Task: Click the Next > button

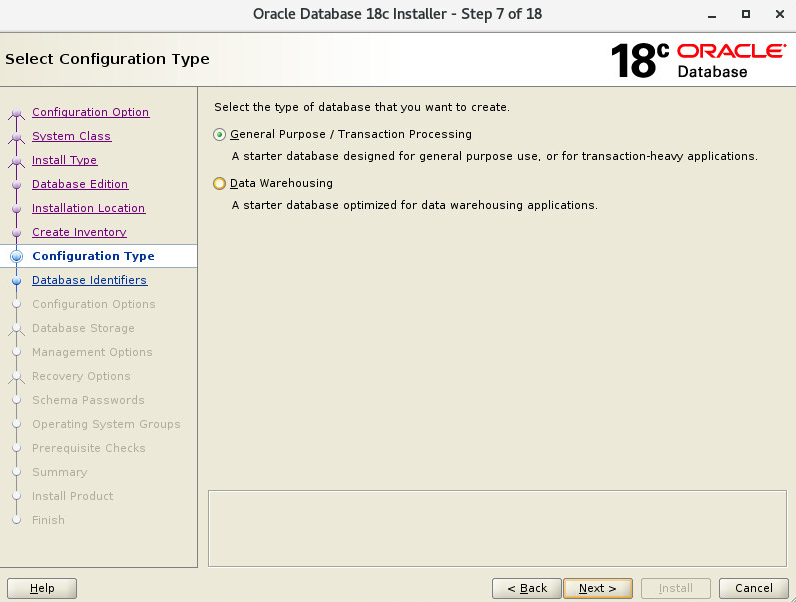Action: pyautogui.click(x=598, y=588)
